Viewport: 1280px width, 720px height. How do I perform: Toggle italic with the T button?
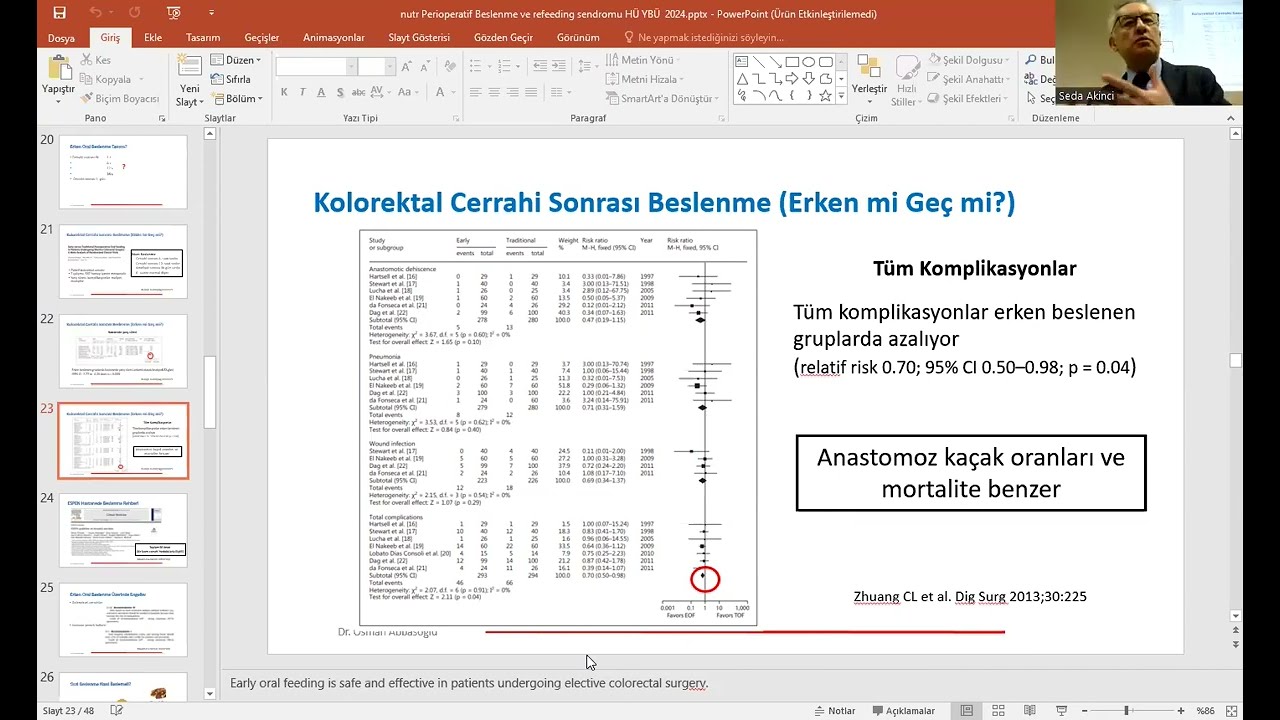pyautogui.click(x=302, y=92)
